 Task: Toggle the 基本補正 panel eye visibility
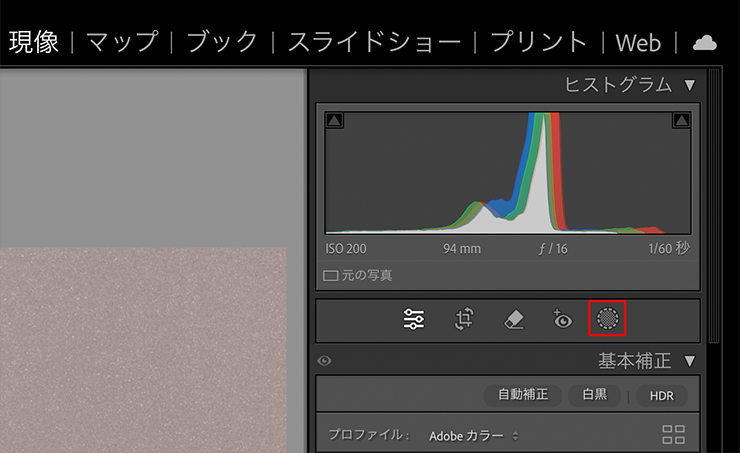pyautogui.click(x=324, y=361)
